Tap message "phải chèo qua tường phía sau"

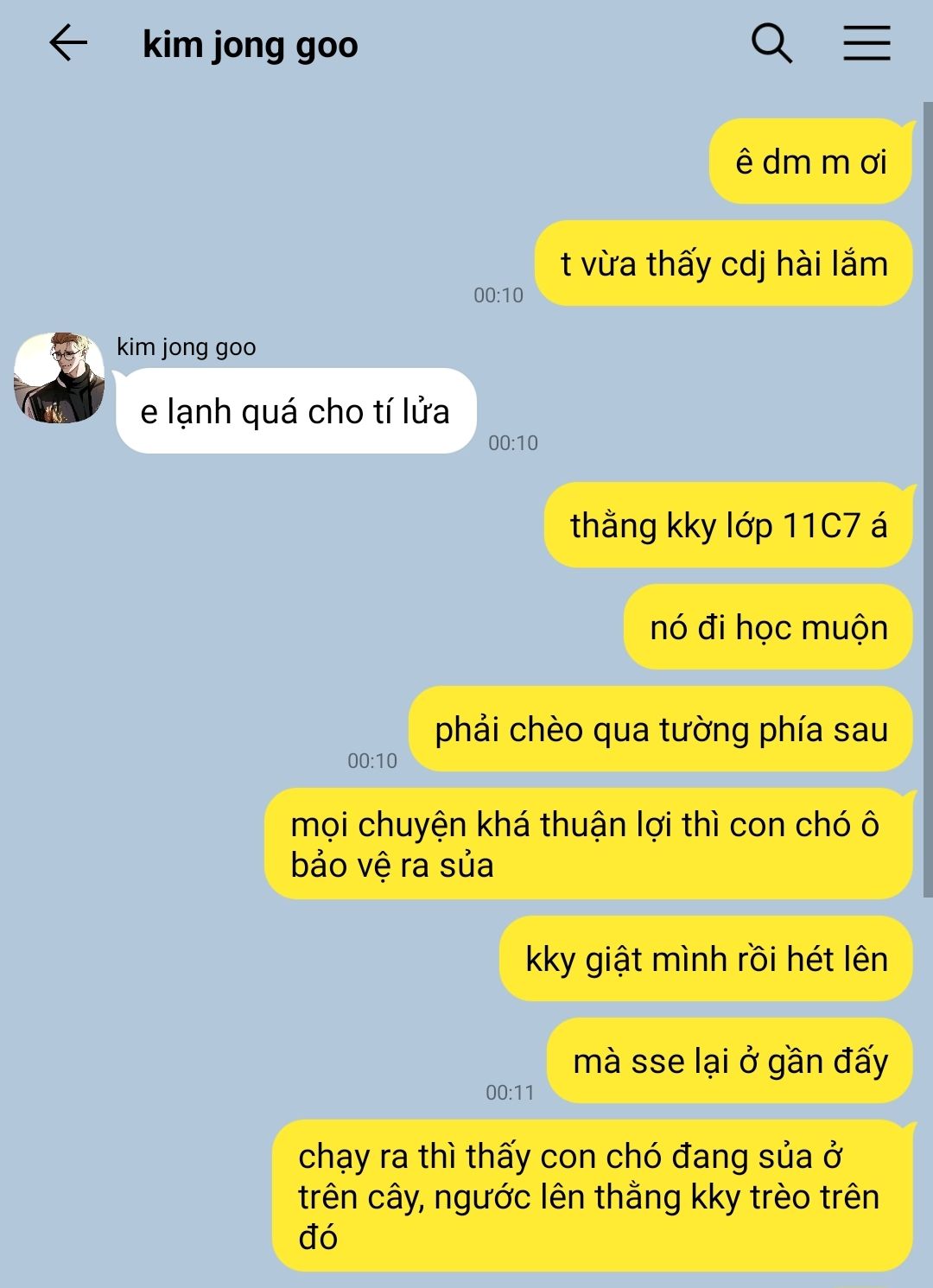(x=660, y=729)
